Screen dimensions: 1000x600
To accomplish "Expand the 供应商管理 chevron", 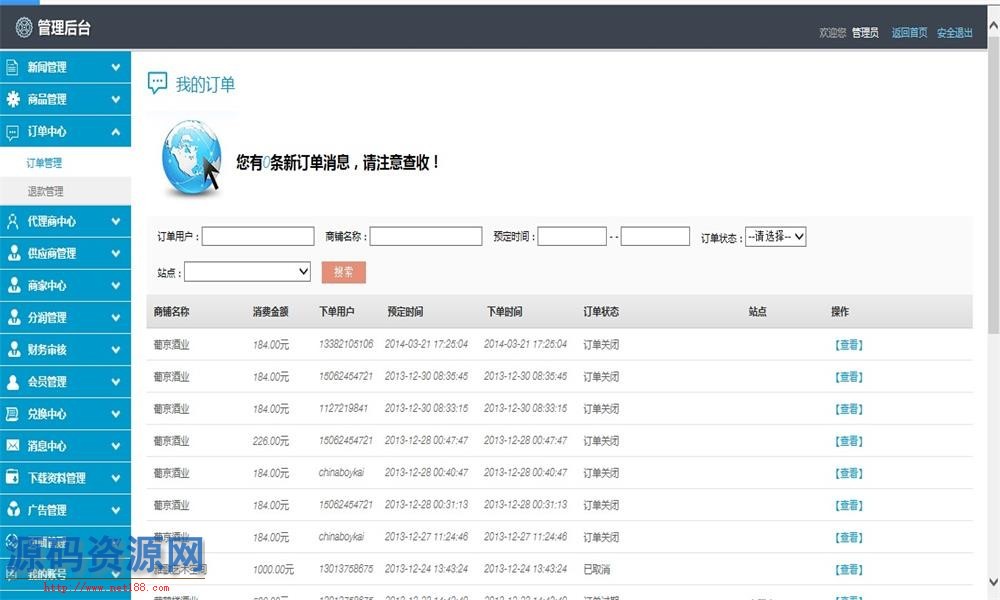I will coord(115,253).
